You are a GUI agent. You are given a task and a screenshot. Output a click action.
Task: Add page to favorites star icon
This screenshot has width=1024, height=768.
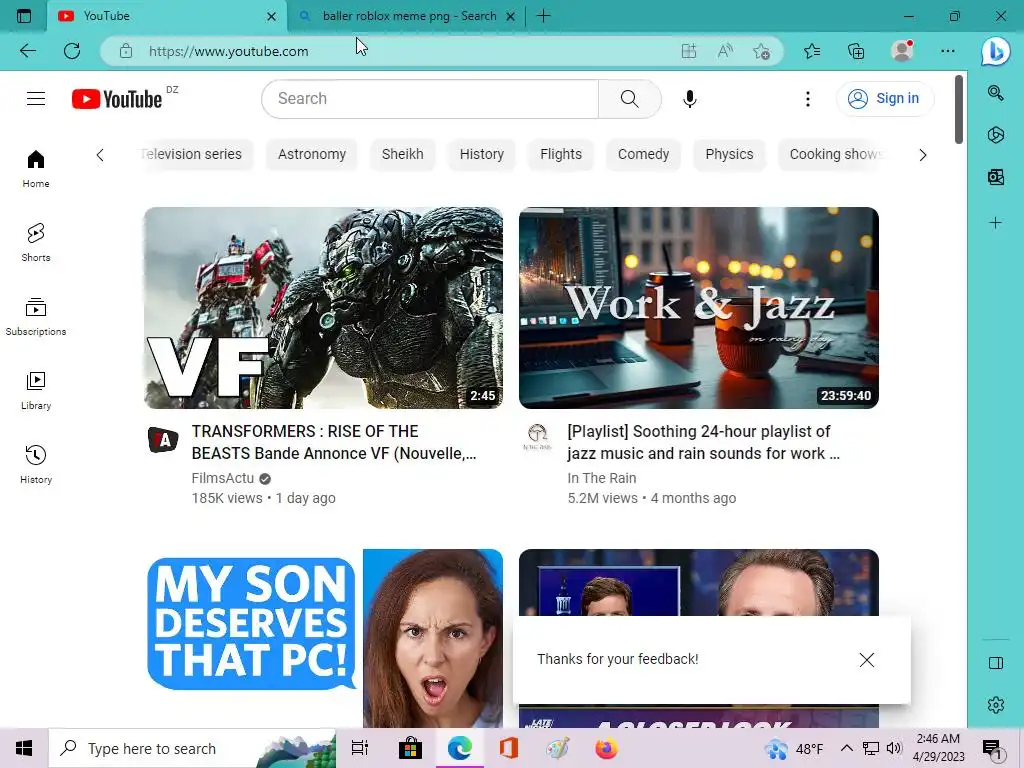(761, 51)
